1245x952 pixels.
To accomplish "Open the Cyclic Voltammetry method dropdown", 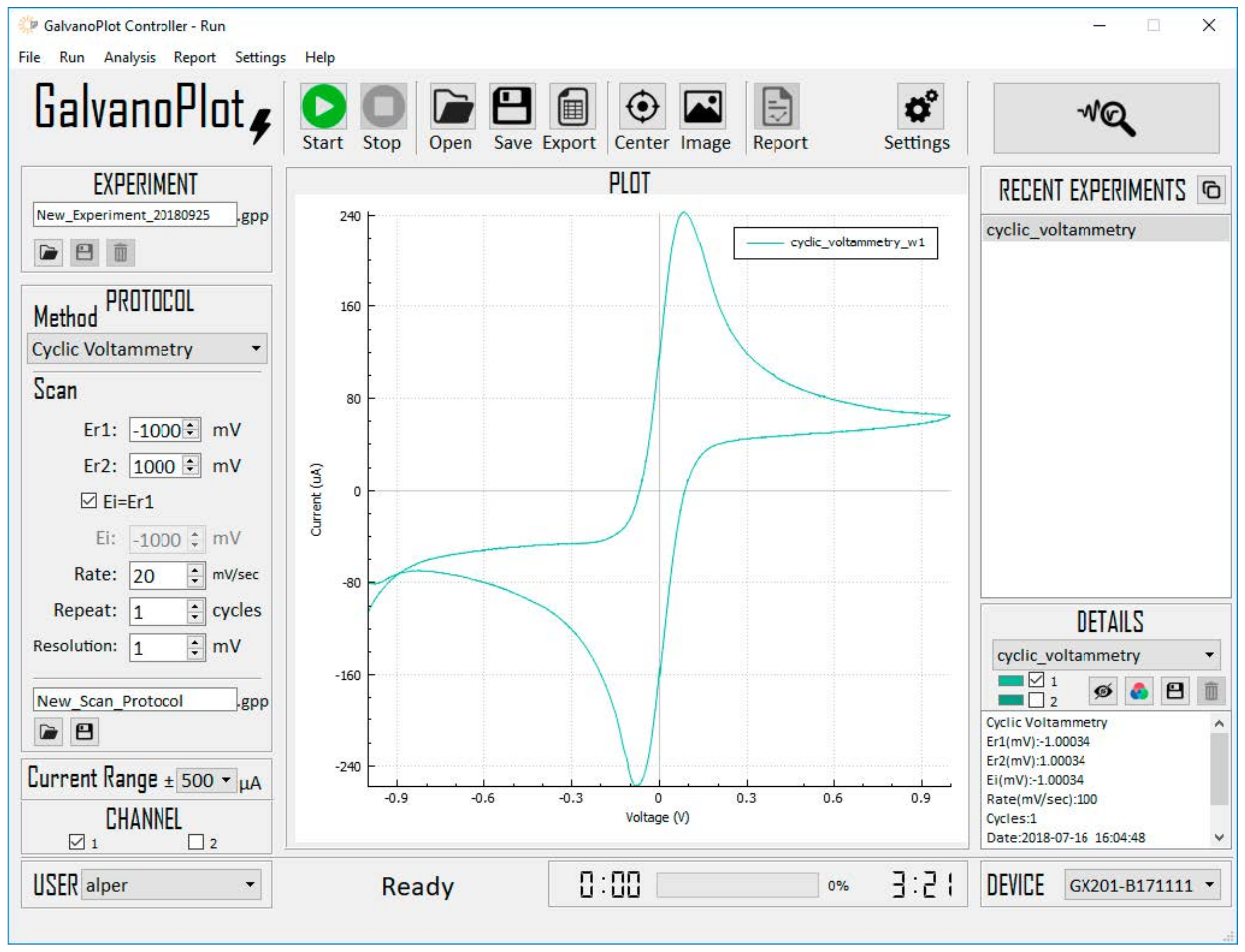I will pyautogui.click(x=147, y=349).
